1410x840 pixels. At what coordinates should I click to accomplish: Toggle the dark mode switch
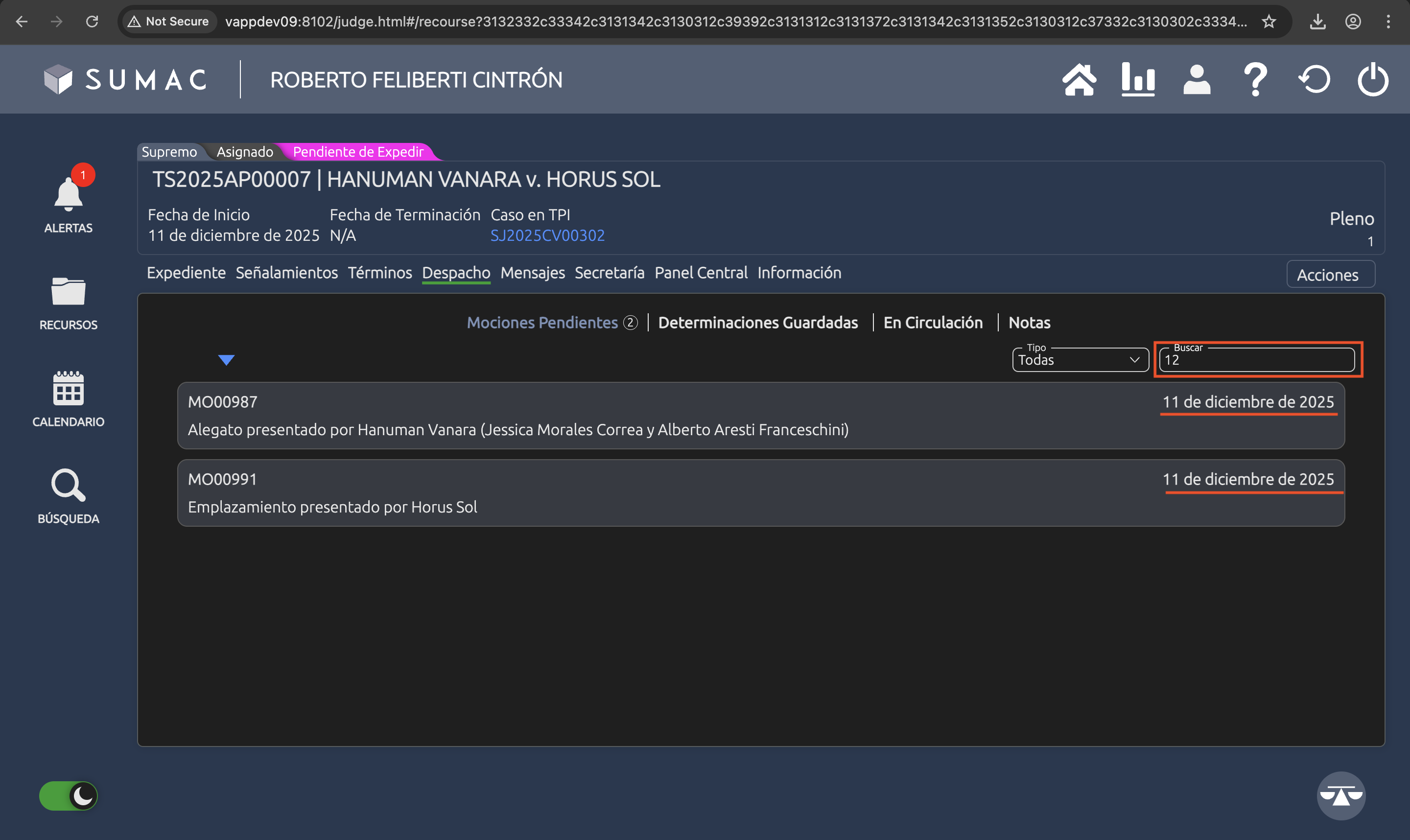point(69,796)
